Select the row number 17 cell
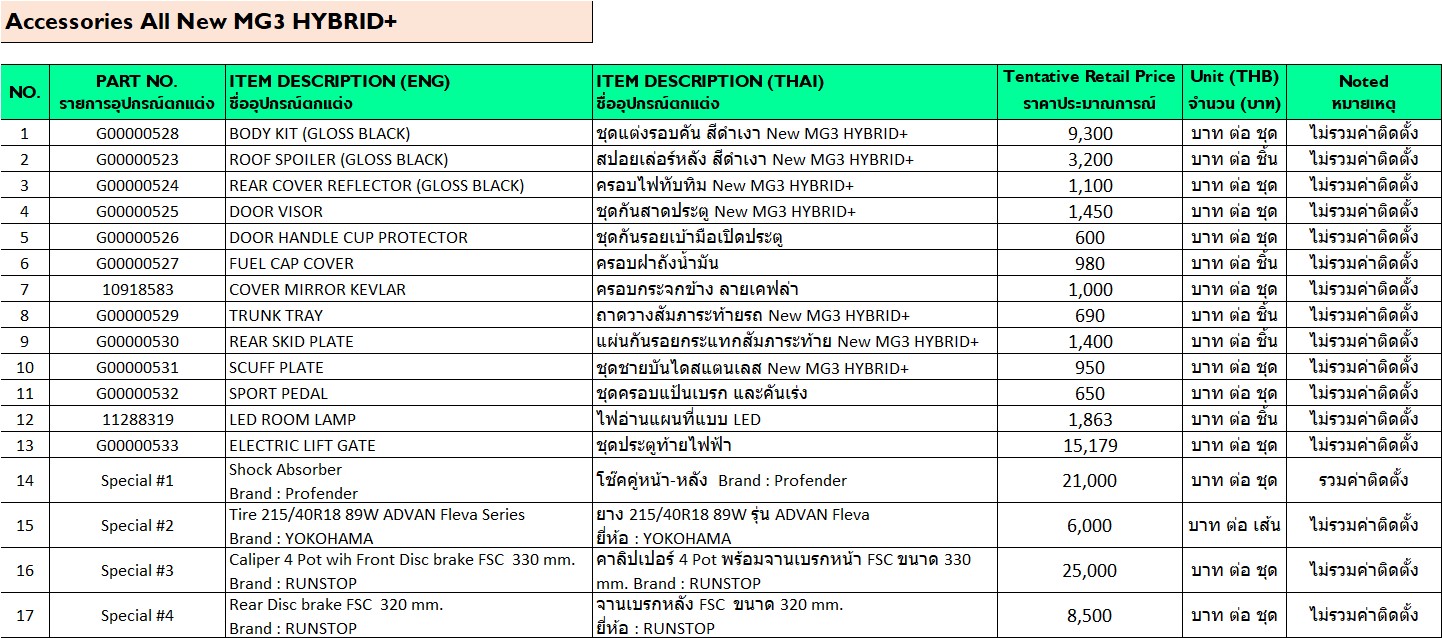This screenshot has width=1442, height=638. click(25, 615)
